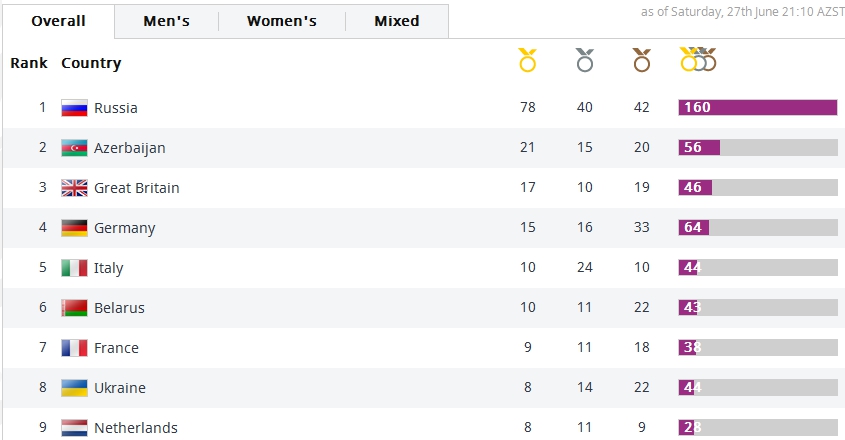Viewport: 845px width, 440px height.
Task: Click the Ukraine flag icon
Action: pyautogui.click(x=74, y=388)
